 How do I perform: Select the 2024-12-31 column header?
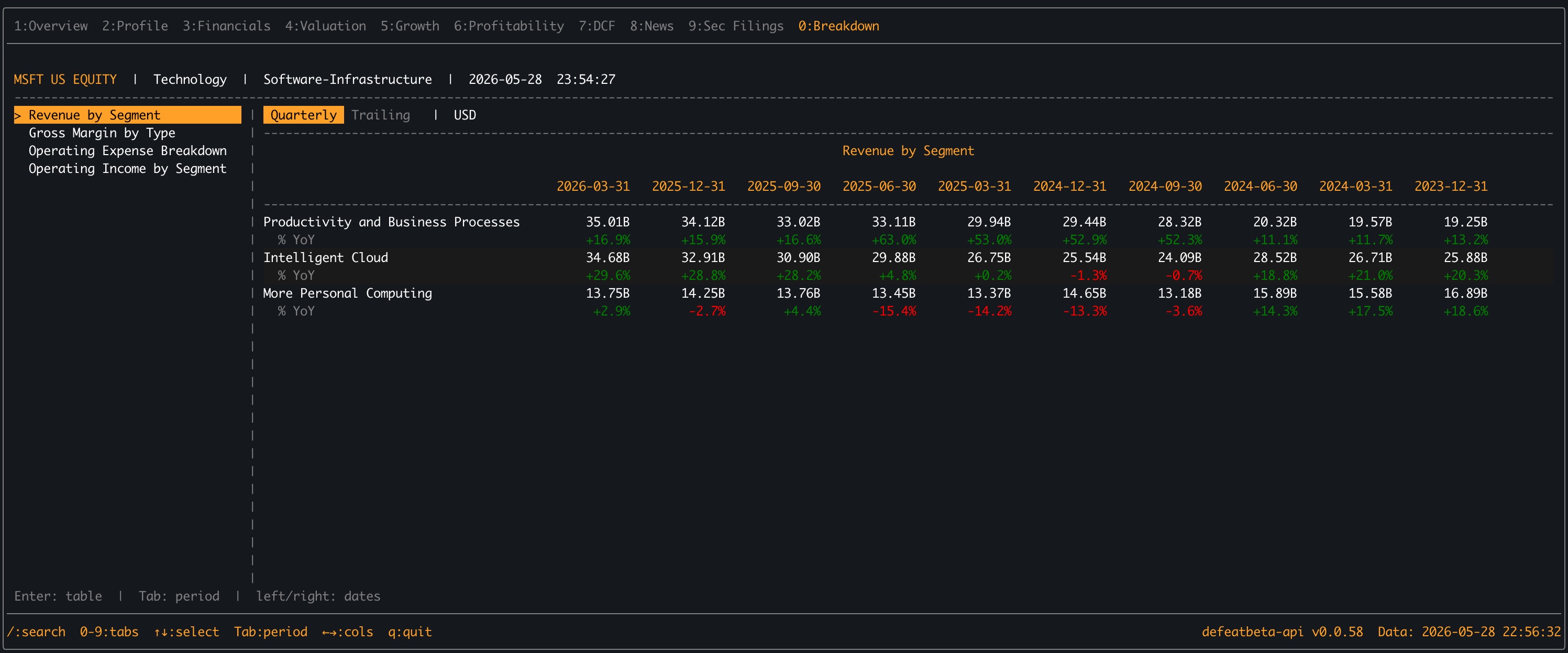tap(1070, 187)
